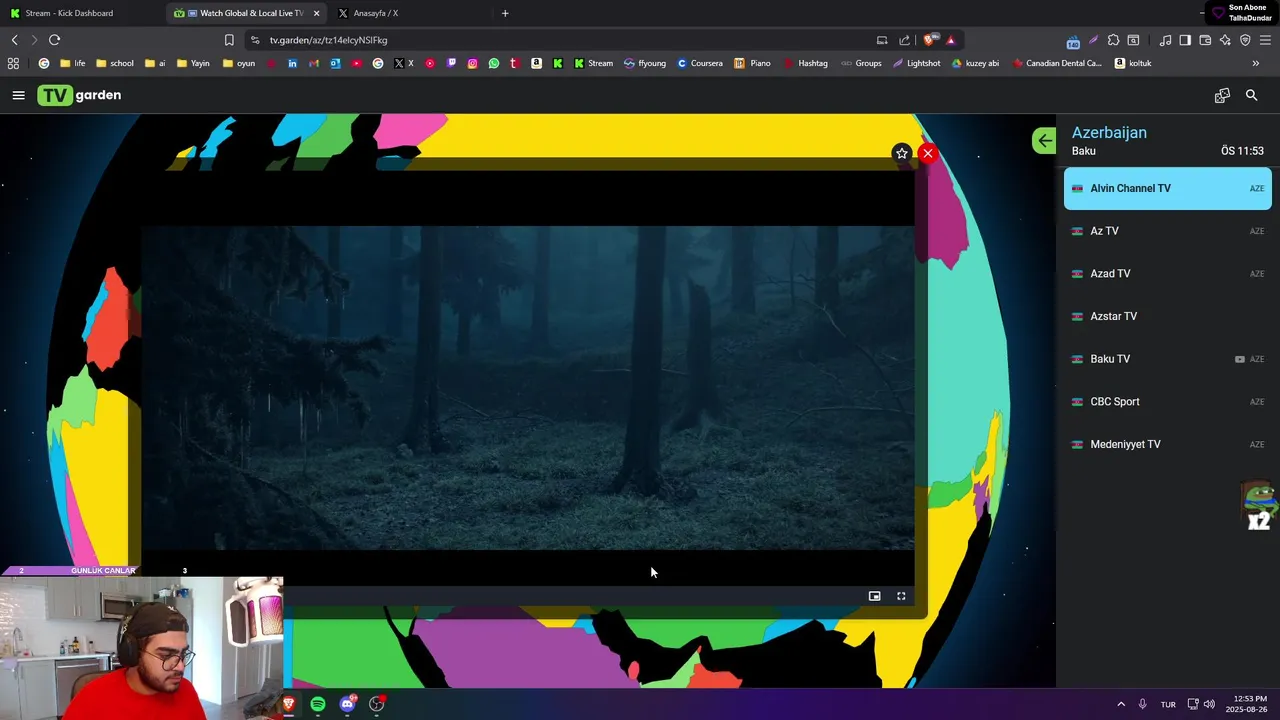Click the address bar URL

(x=328, y=40)
